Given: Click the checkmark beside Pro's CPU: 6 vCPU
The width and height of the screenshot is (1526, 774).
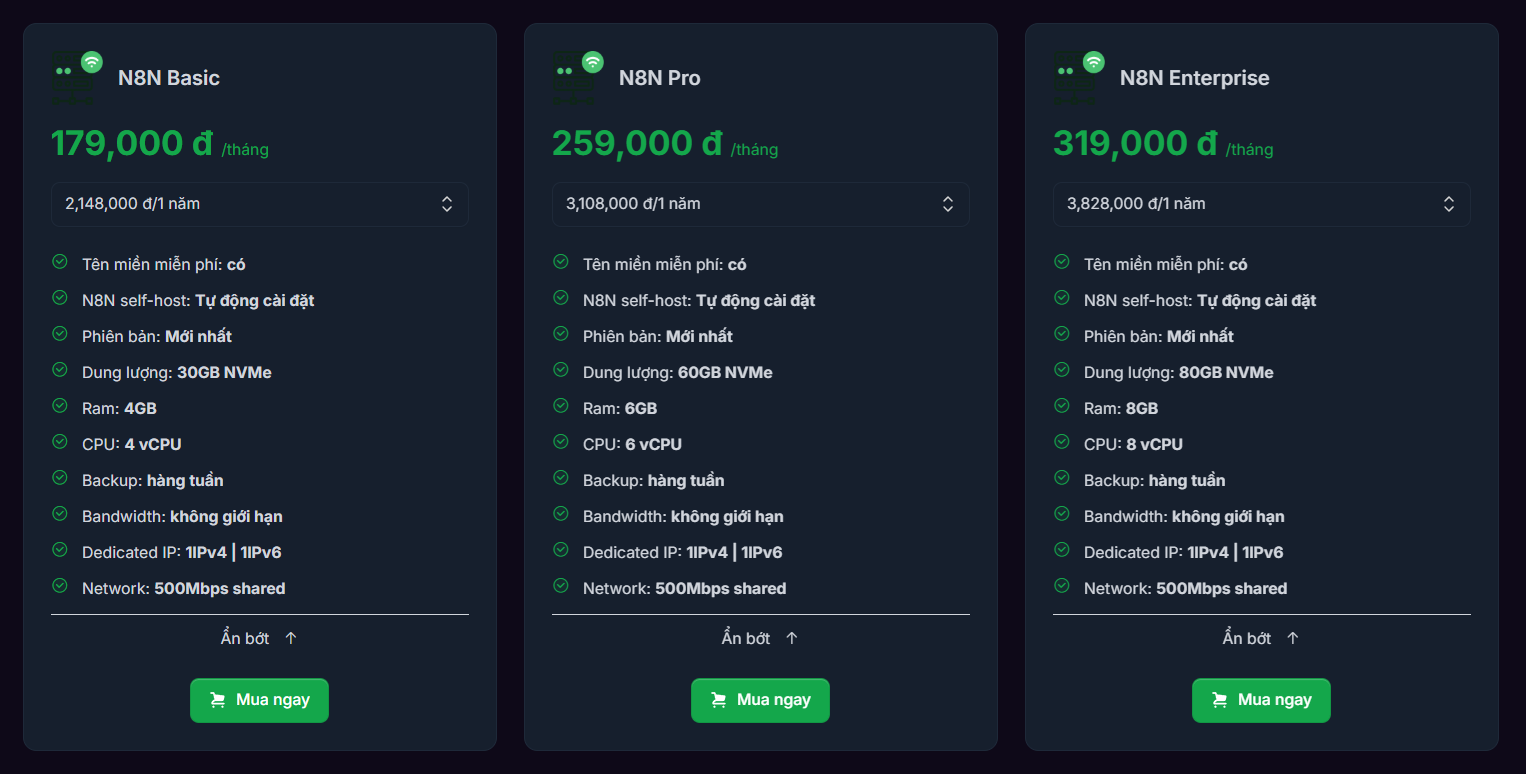Looking at the screenshot, I should 561,442.
